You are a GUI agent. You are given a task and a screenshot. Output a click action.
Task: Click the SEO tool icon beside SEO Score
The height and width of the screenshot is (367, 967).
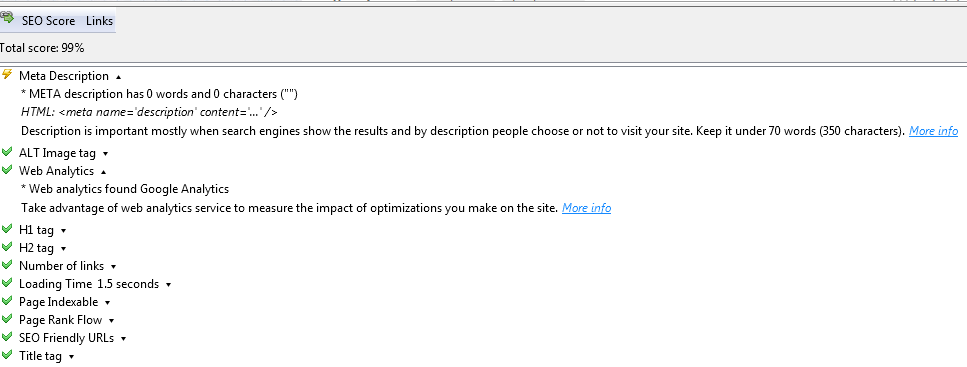7,18
